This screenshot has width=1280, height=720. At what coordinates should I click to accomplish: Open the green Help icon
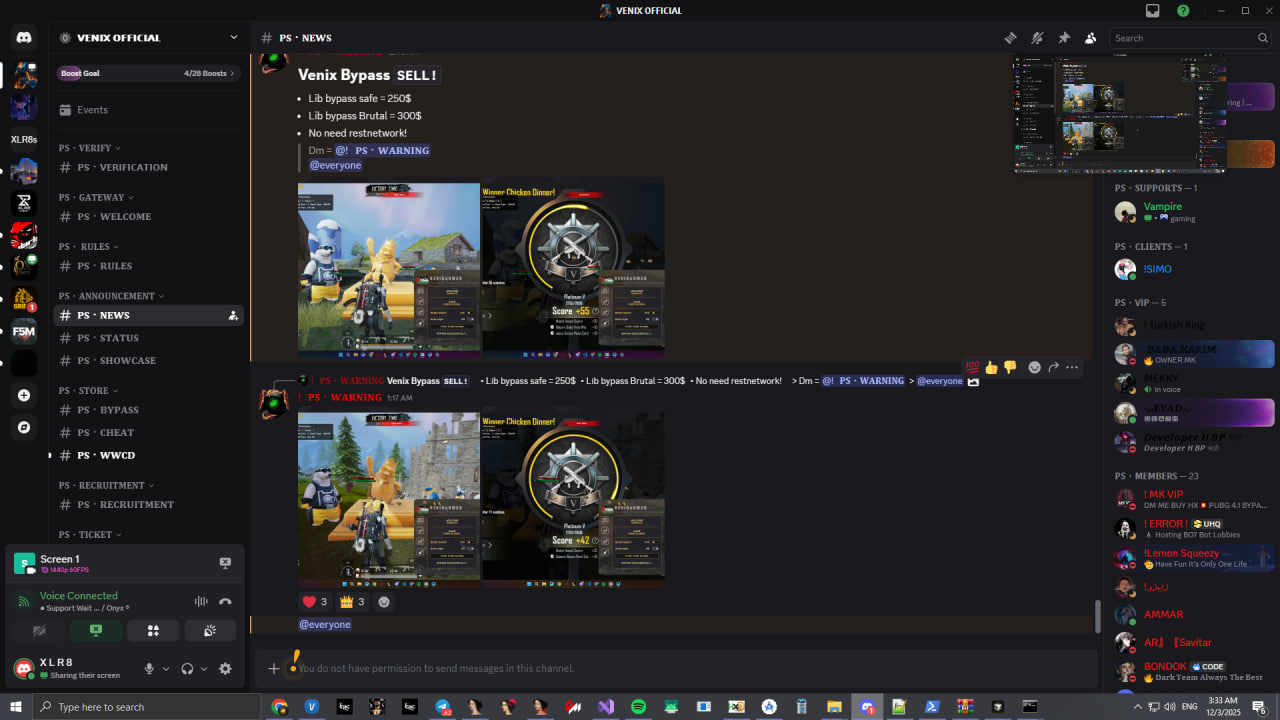click(x=1183, y=11)
